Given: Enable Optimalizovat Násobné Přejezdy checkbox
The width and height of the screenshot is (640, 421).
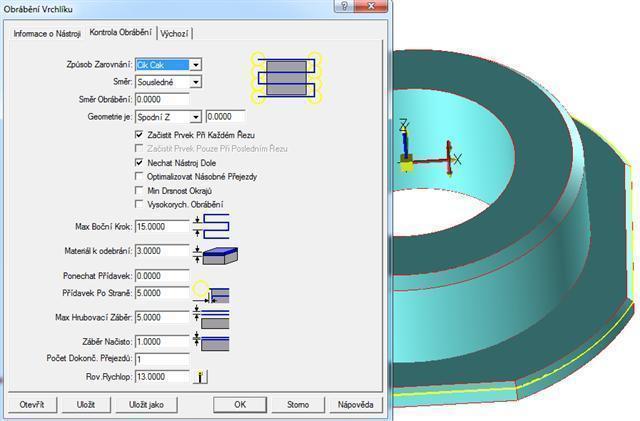Looking at the screenshot, I should pos(139,175).
